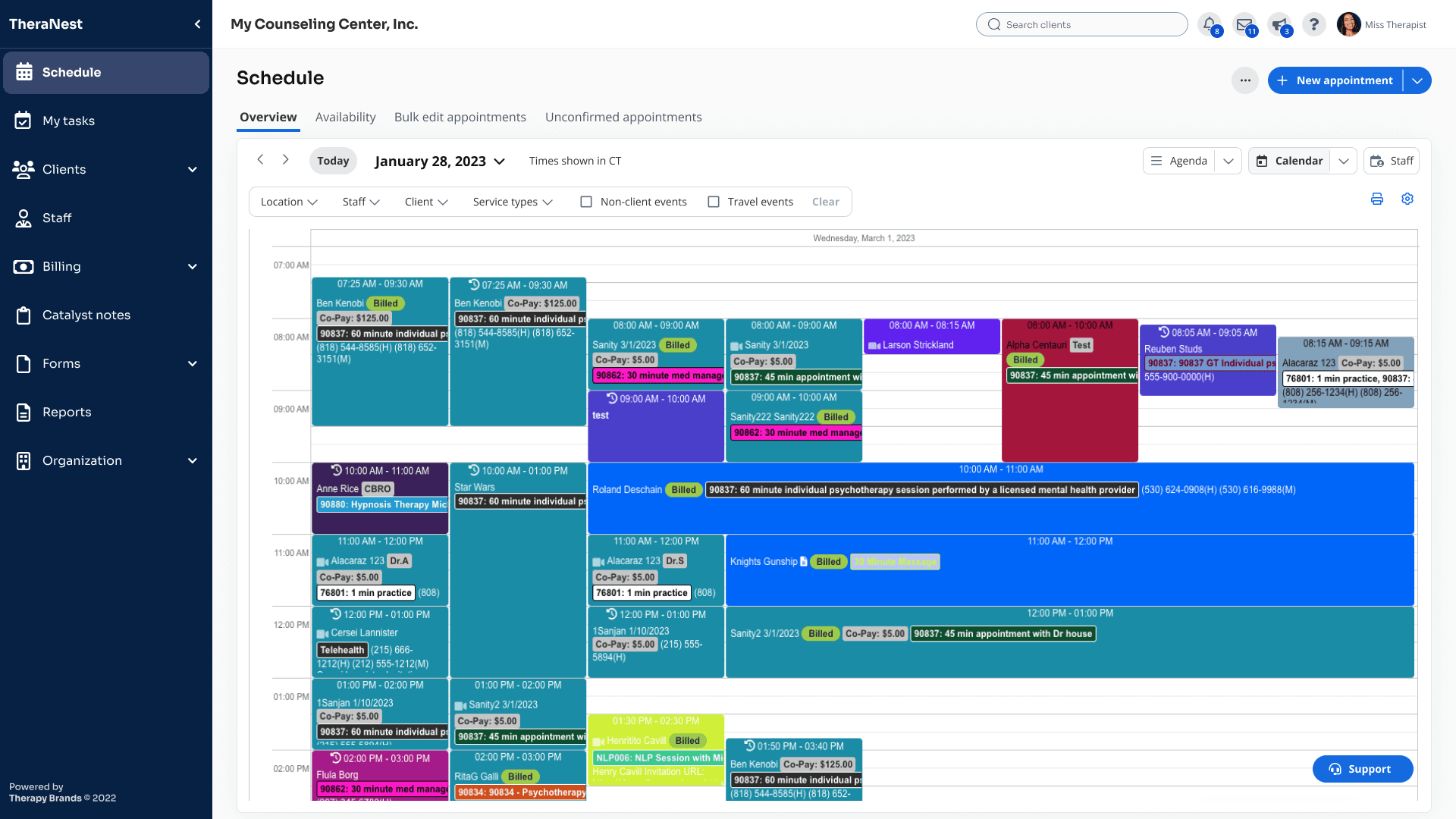This screenshot has width=1456, height=819.
Task: Open the Location filter dropdown
Action: [x=288, y=202]
